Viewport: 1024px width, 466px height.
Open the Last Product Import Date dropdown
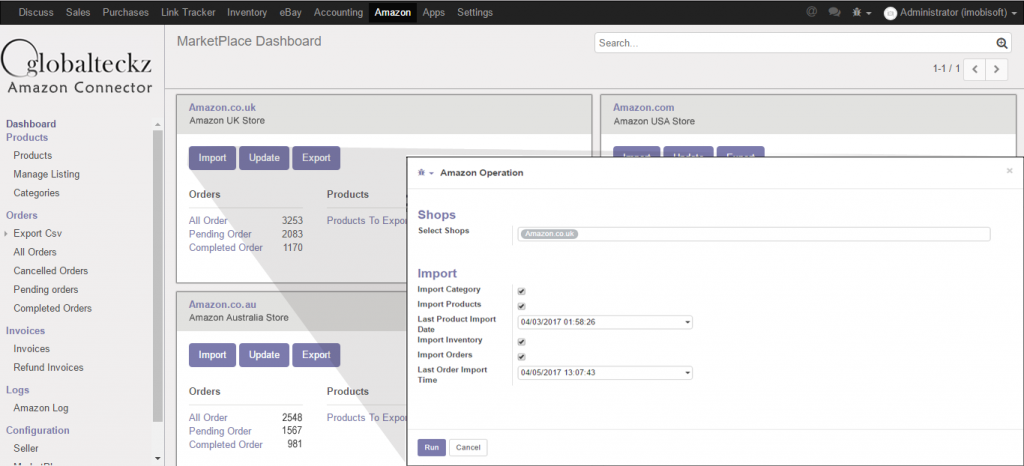[687, 322]
